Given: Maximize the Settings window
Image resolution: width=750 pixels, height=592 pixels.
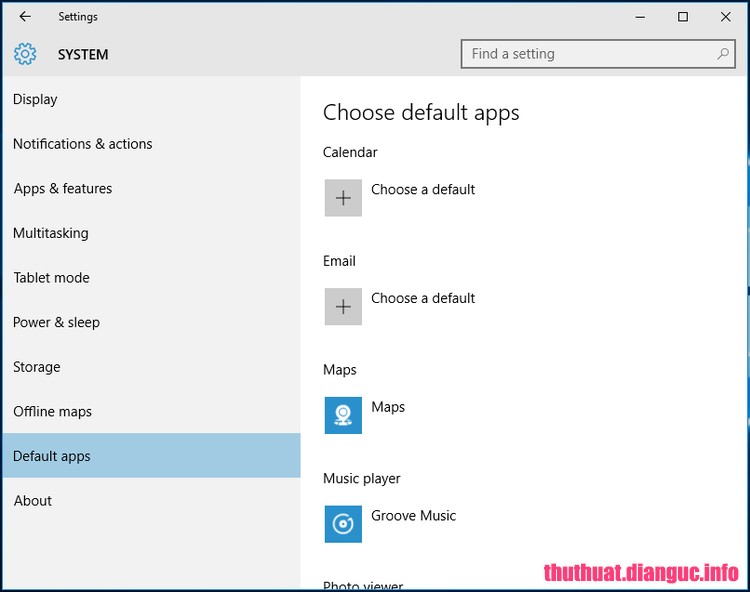Looking at the screenshot, I should [x=683, y=17].
